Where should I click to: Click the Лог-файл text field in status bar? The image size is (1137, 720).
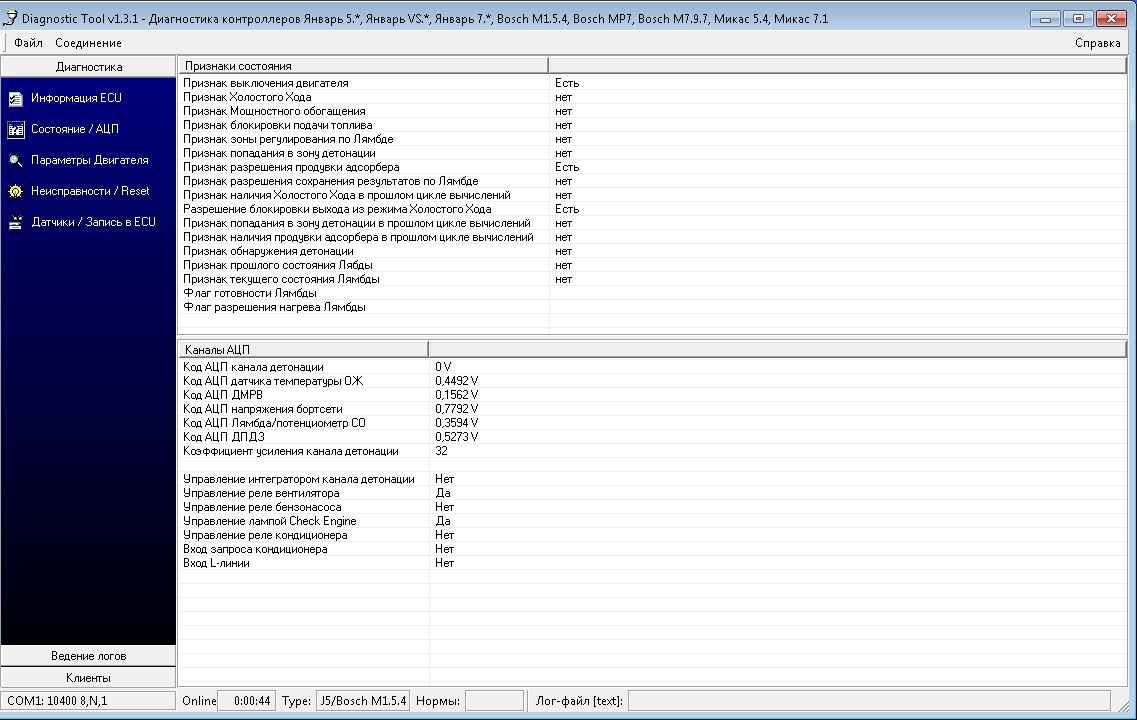[868, 701]
